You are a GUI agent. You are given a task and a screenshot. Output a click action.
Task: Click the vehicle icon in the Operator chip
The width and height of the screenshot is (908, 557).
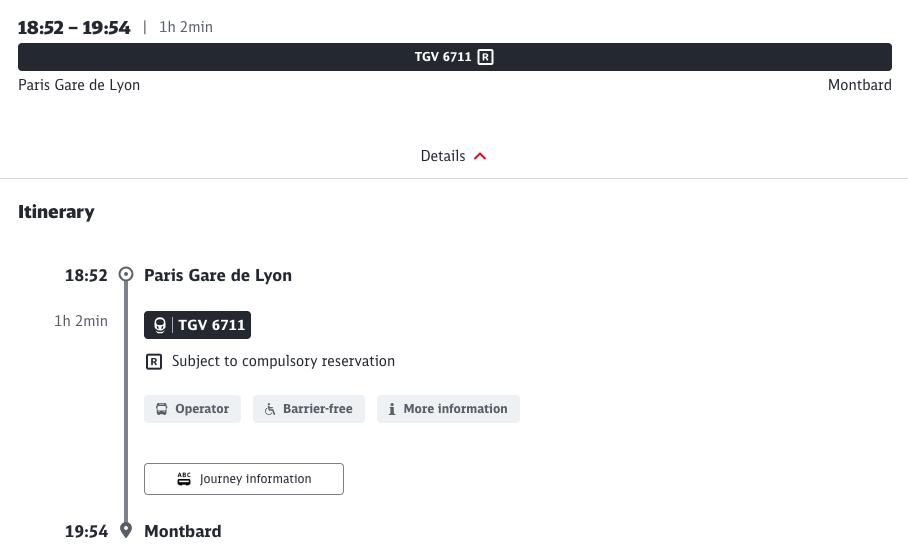click(162, 409)
